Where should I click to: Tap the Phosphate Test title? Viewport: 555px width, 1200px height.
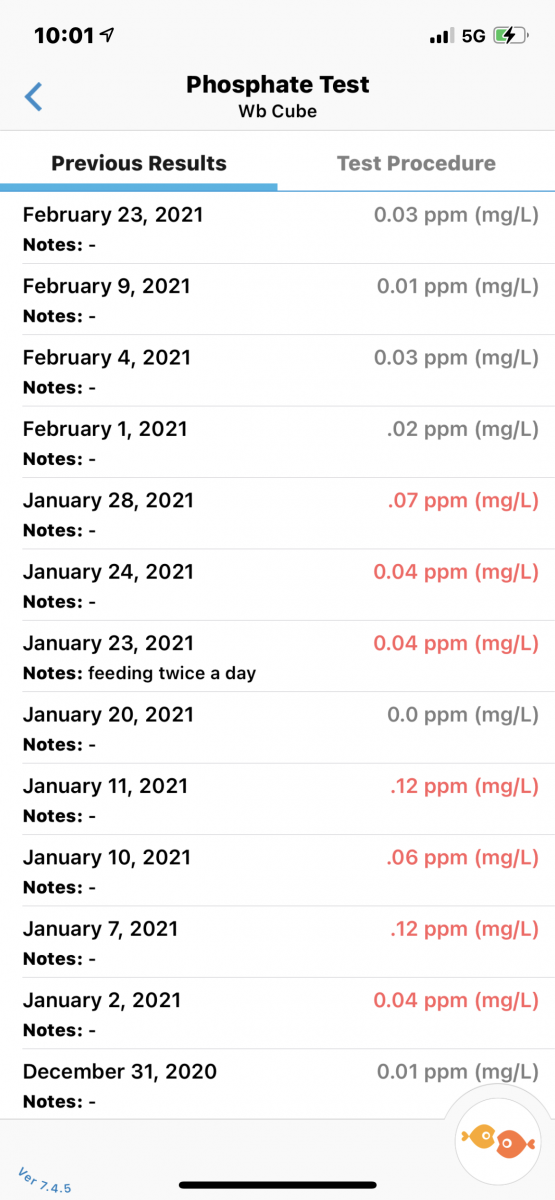click(277, 85)
